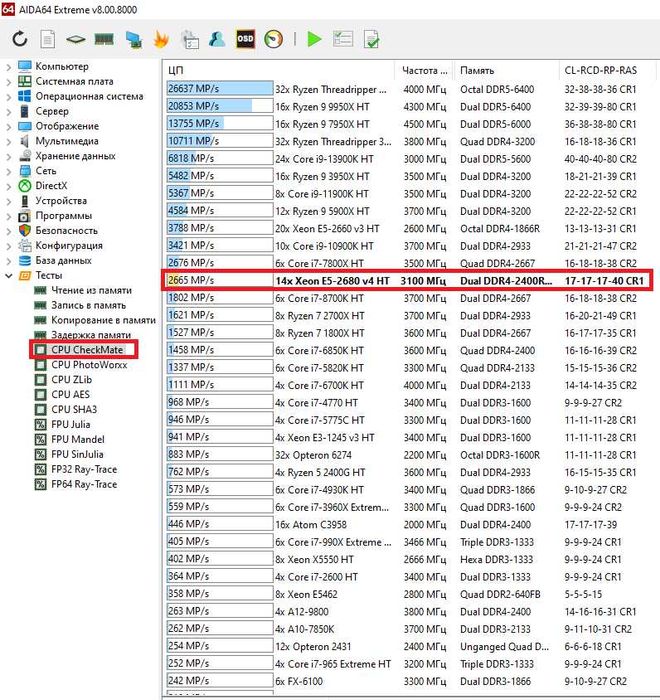Image resolution: width=660 pixels, height=700 pixels.
Task: Open the Report page icon in toolbar
Action: [x=48, y=39]
